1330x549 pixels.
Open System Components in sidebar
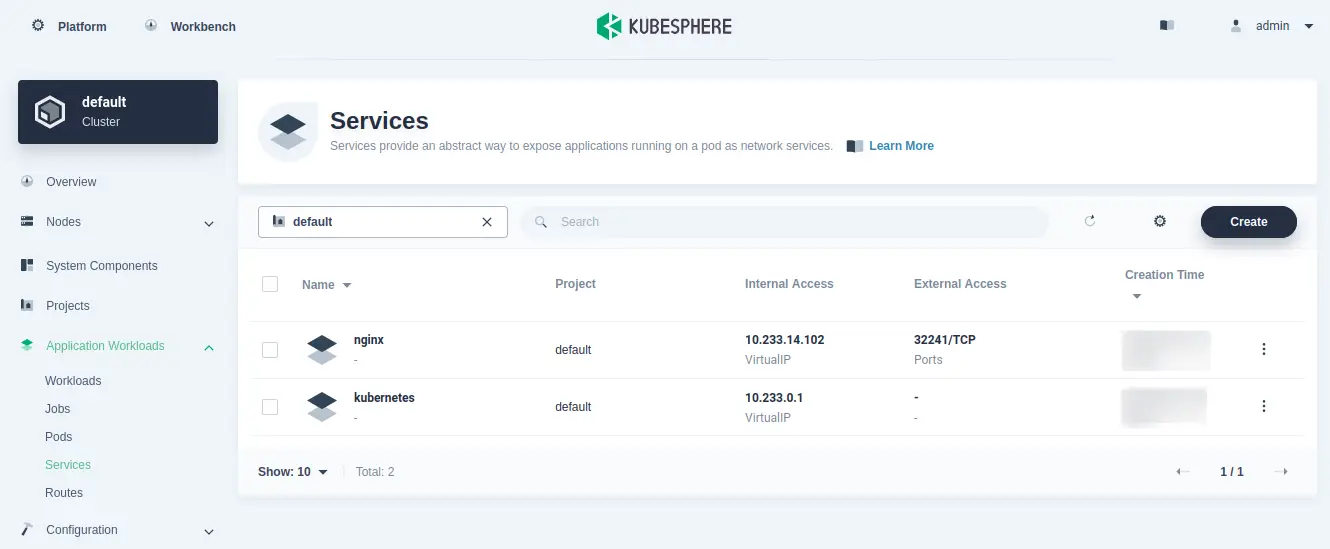(x=102, y=266)
